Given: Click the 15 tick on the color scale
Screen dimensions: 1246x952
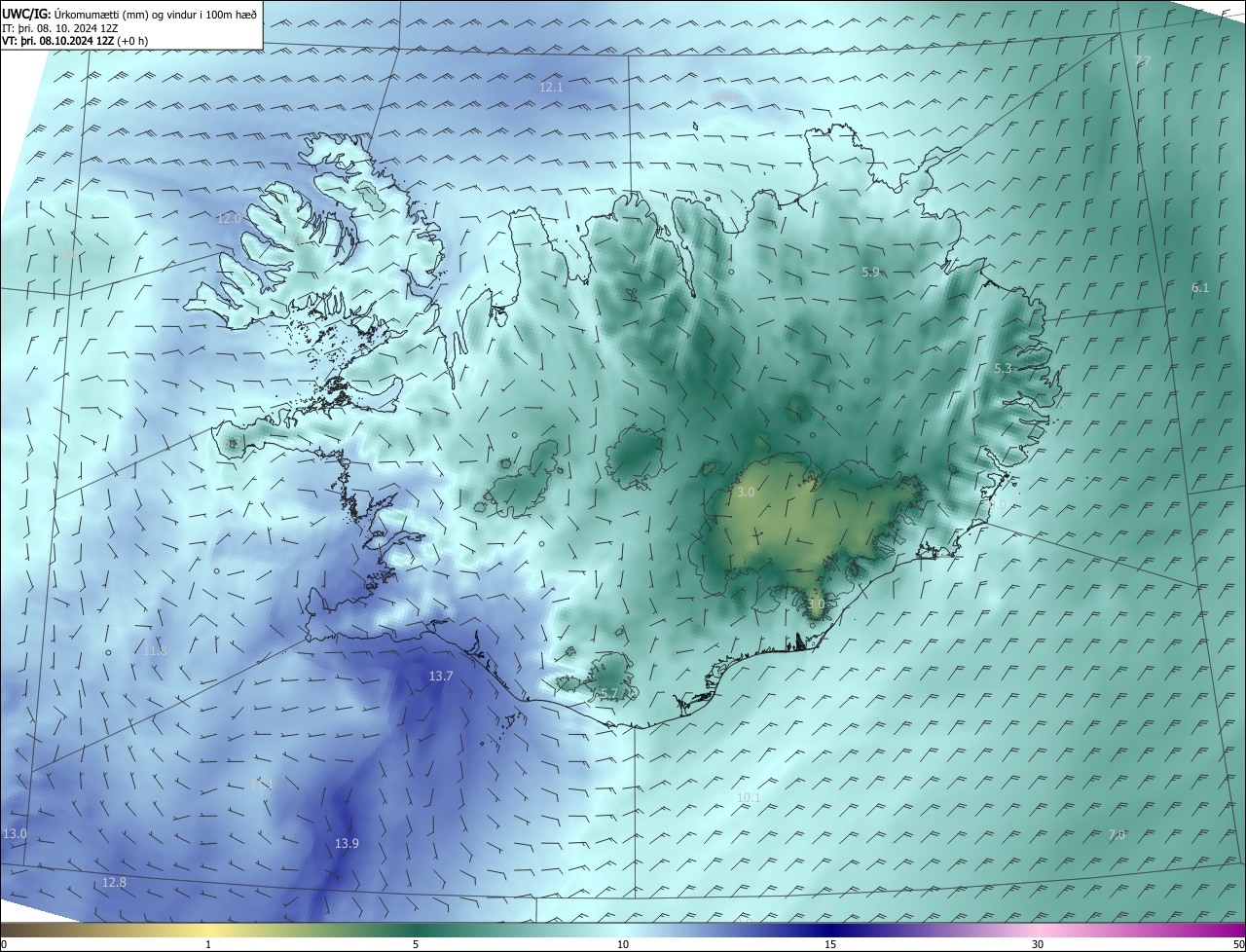Looking at the screenshot, I should [x=830, y=945].
